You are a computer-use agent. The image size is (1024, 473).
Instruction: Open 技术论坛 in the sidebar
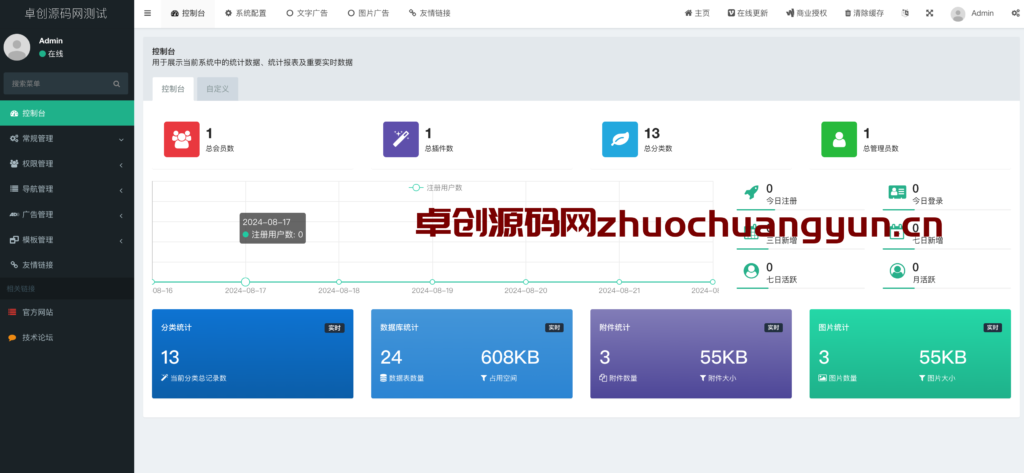(67, 338)
